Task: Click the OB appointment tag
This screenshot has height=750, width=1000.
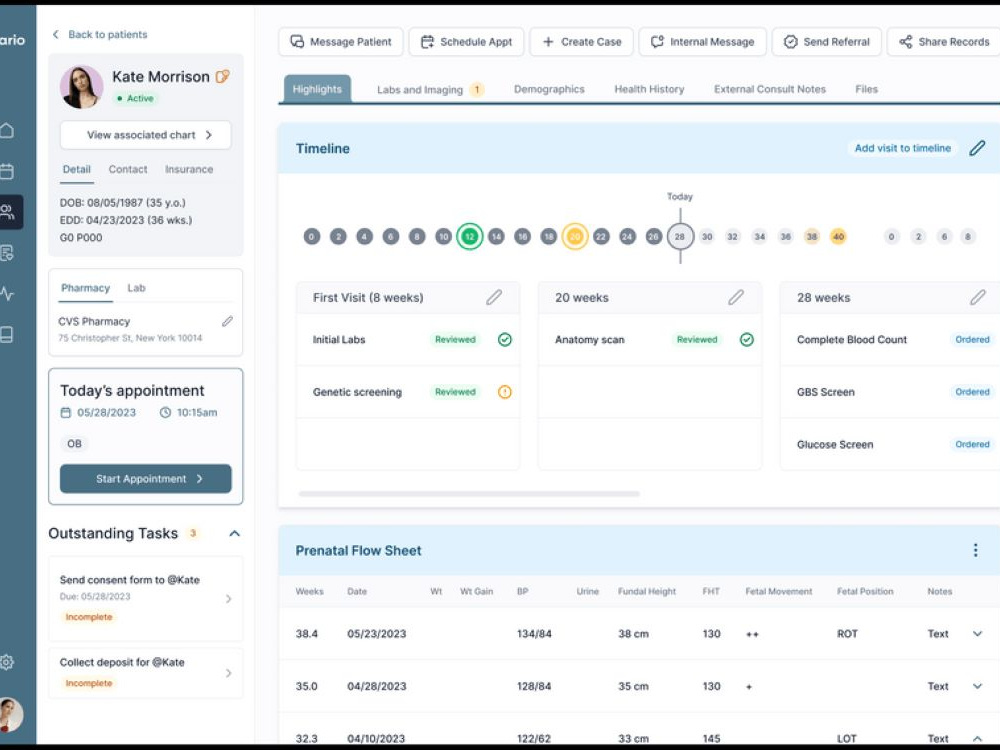Action: click(74, 443)
